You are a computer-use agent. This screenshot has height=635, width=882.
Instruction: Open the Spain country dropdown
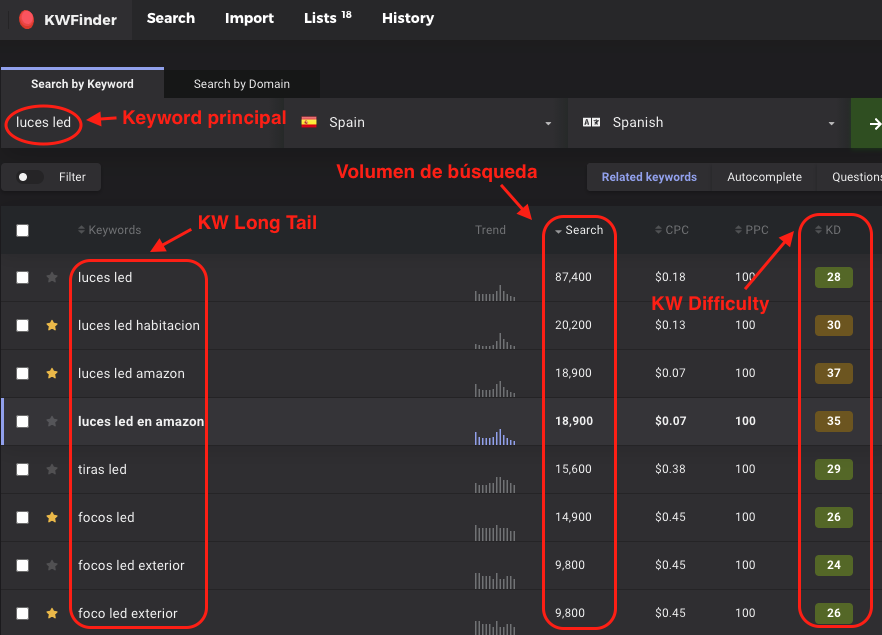(x=425, y=123)
